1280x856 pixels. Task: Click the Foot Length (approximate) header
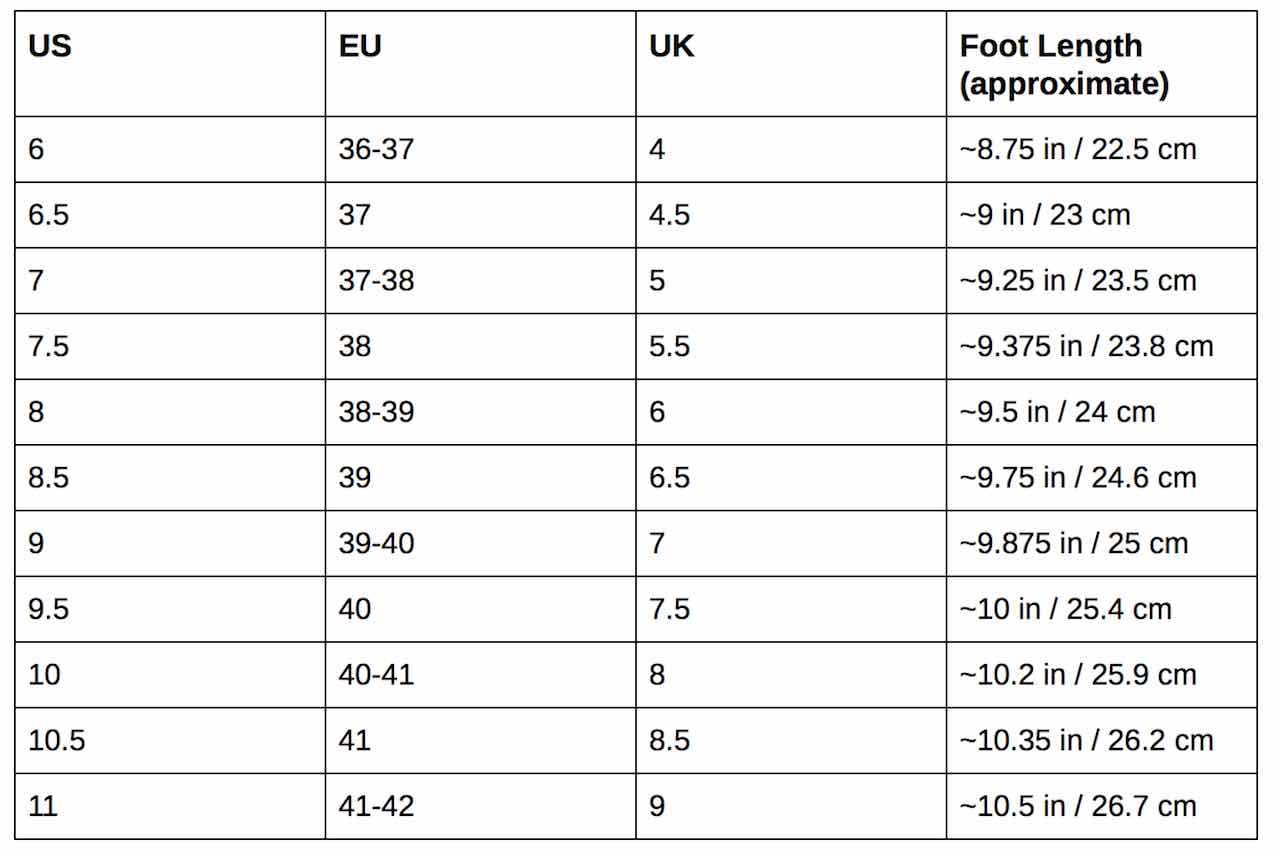[1064, 65]
